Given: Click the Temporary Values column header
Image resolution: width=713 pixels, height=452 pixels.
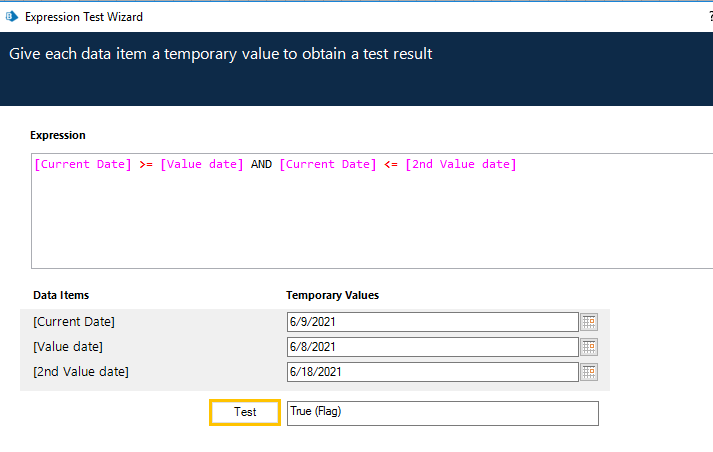Looking at the screenshot, I should click(332, 295).
